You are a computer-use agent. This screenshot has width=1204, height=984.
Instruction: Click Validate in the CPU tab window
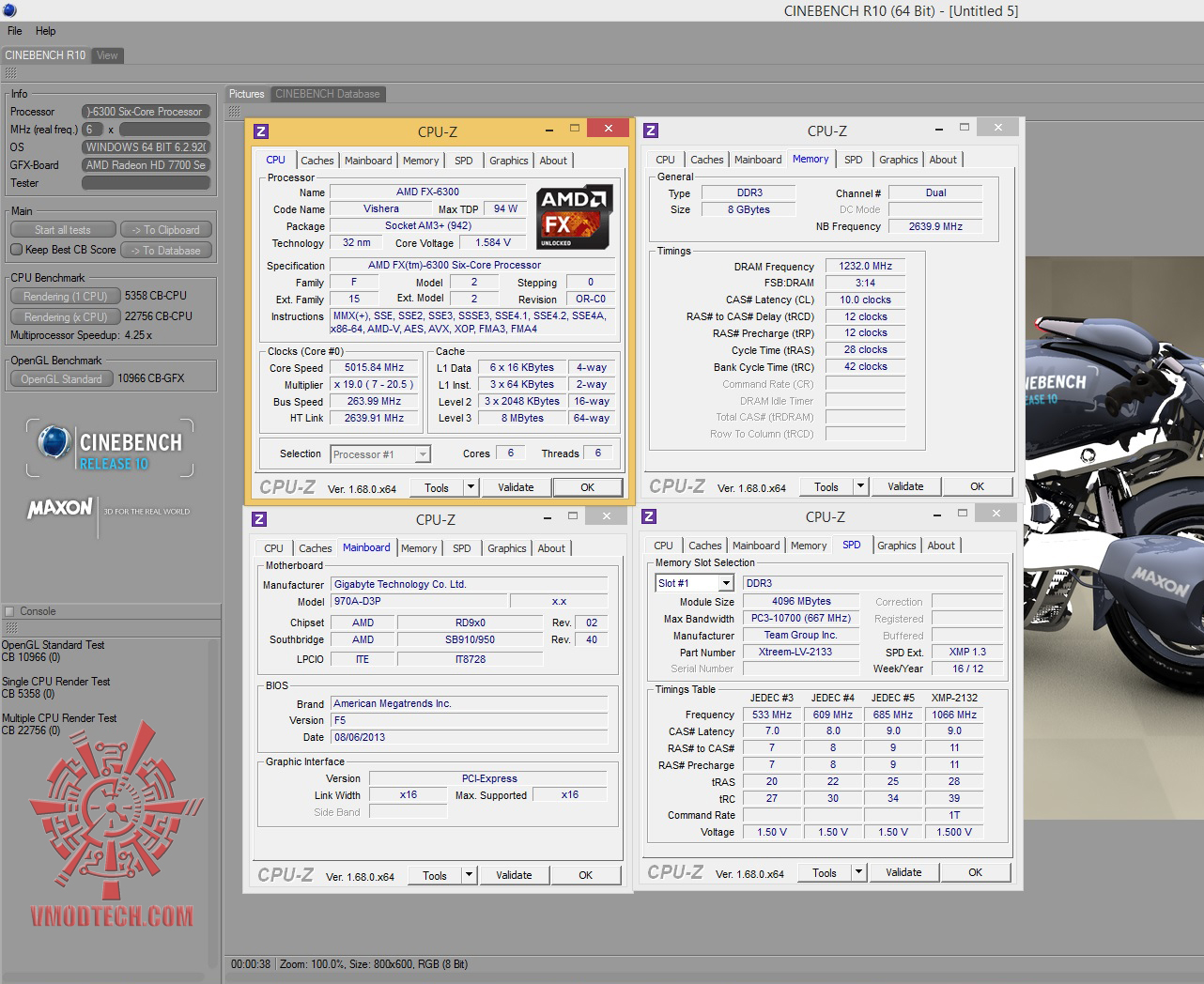[516, 487]
